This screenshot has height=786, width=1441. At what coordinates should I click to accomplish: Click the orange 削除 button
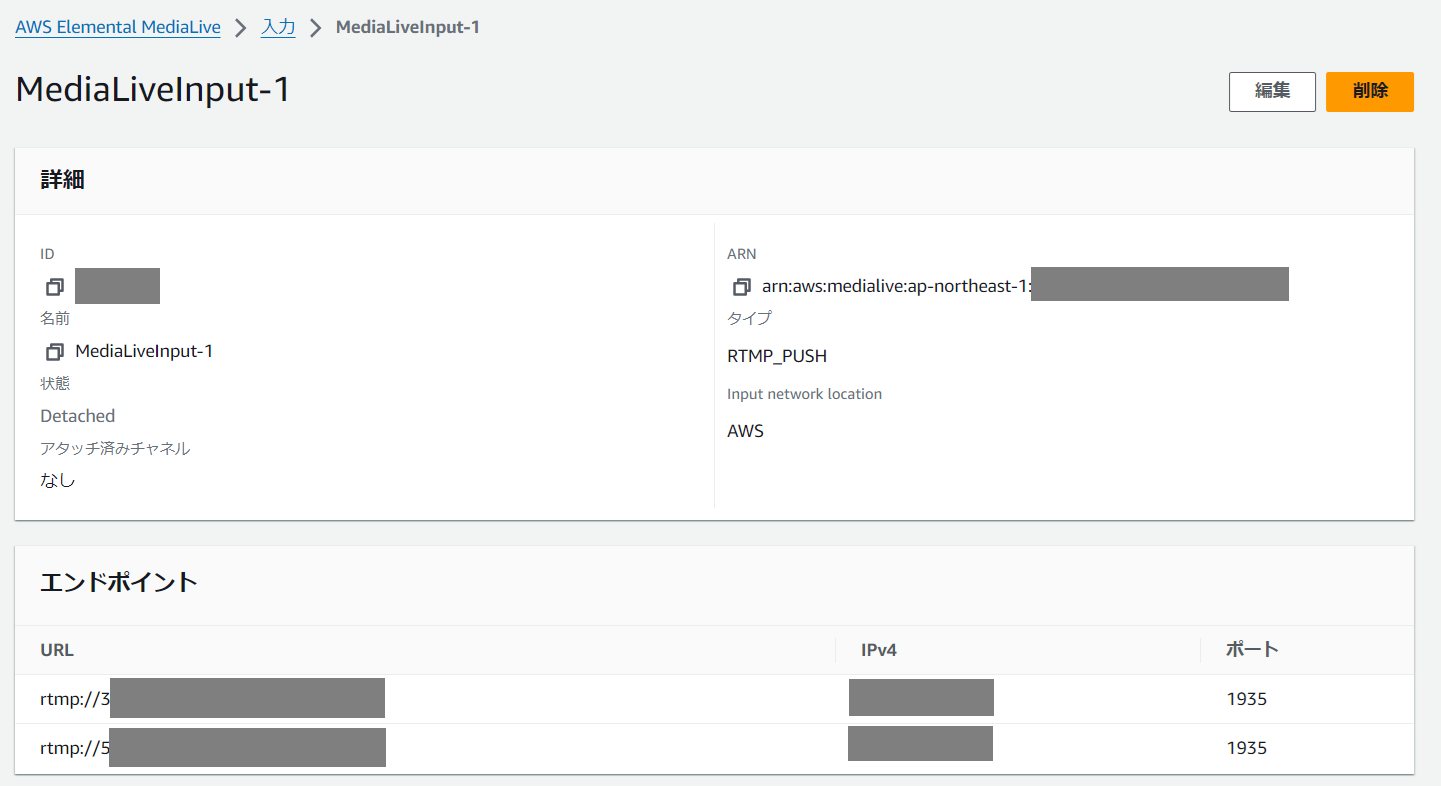(x=1370, y=91)
